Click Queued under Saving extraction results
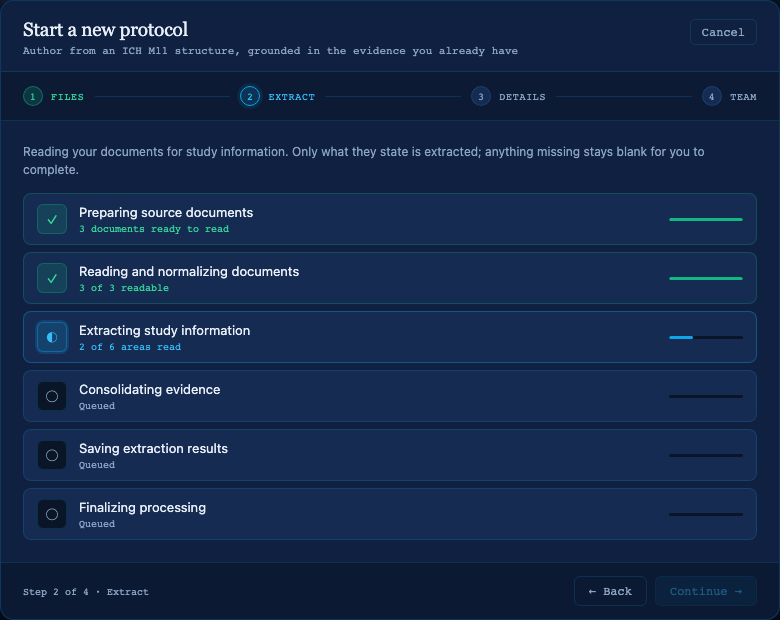Viewport: 780px width, 620px height. [x=97, y=465]
